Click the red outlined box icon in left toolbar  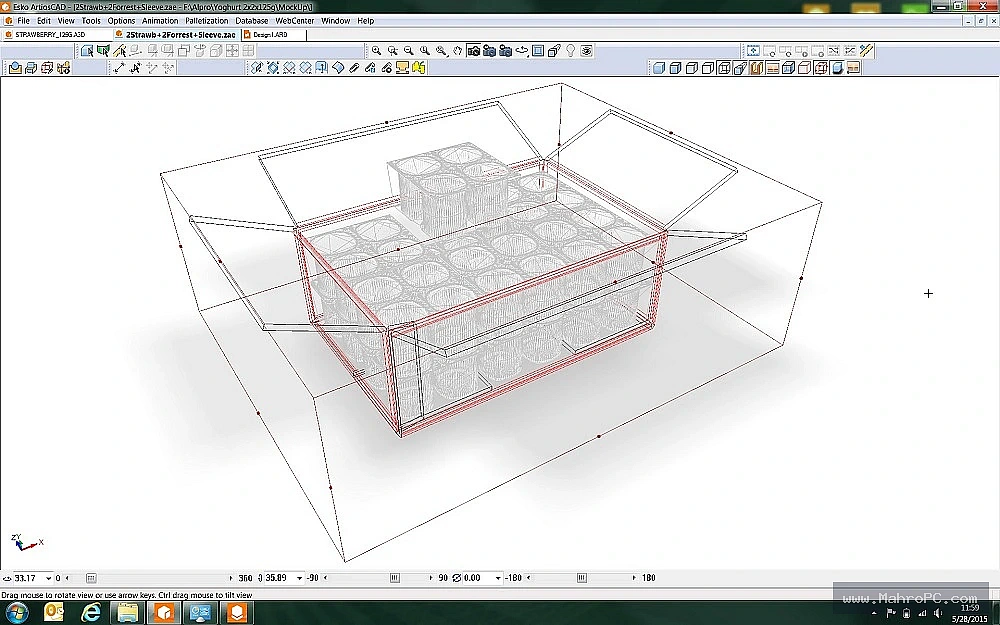coord(47,67)
